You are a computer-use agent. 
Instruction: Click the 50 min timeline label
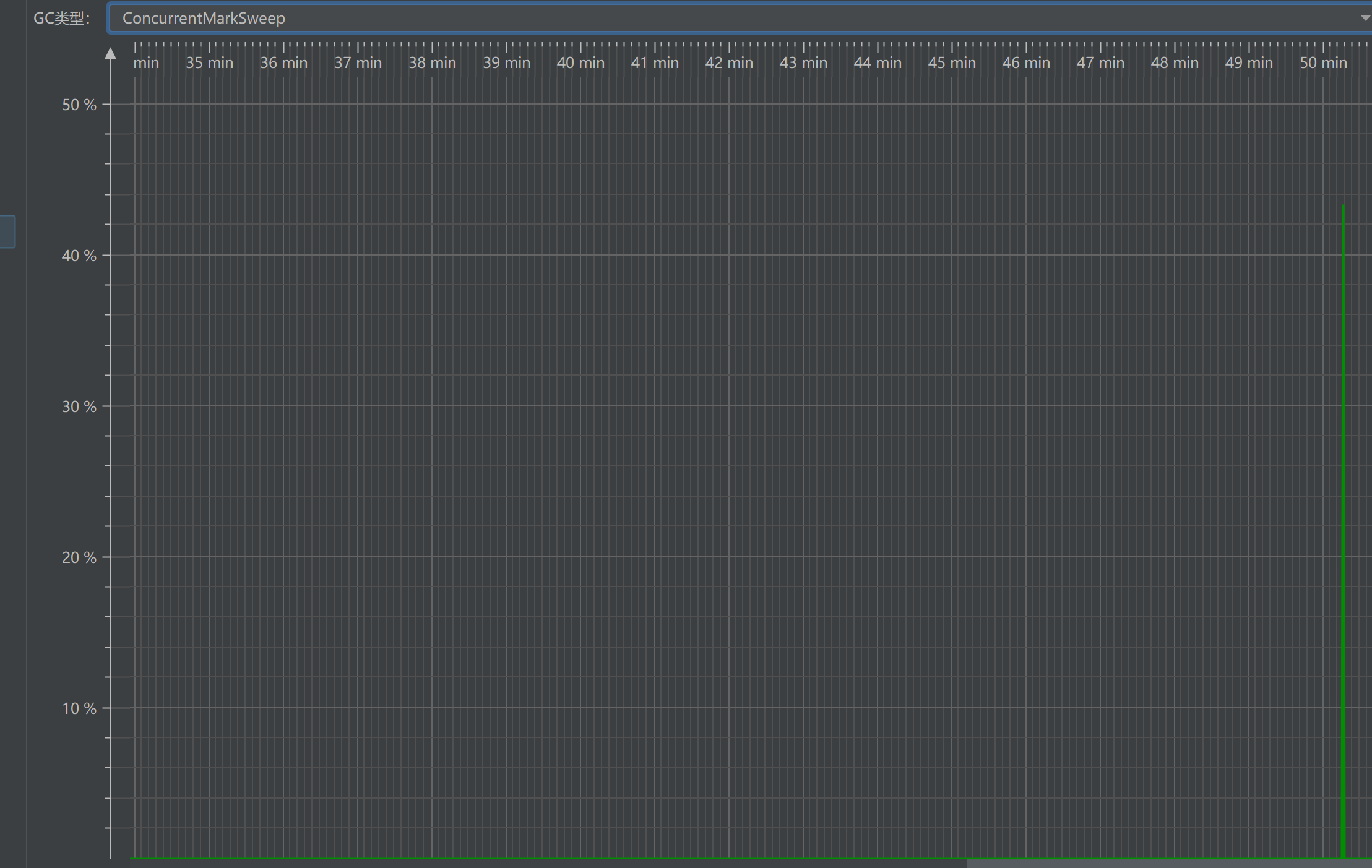[x=1323, y=62]
